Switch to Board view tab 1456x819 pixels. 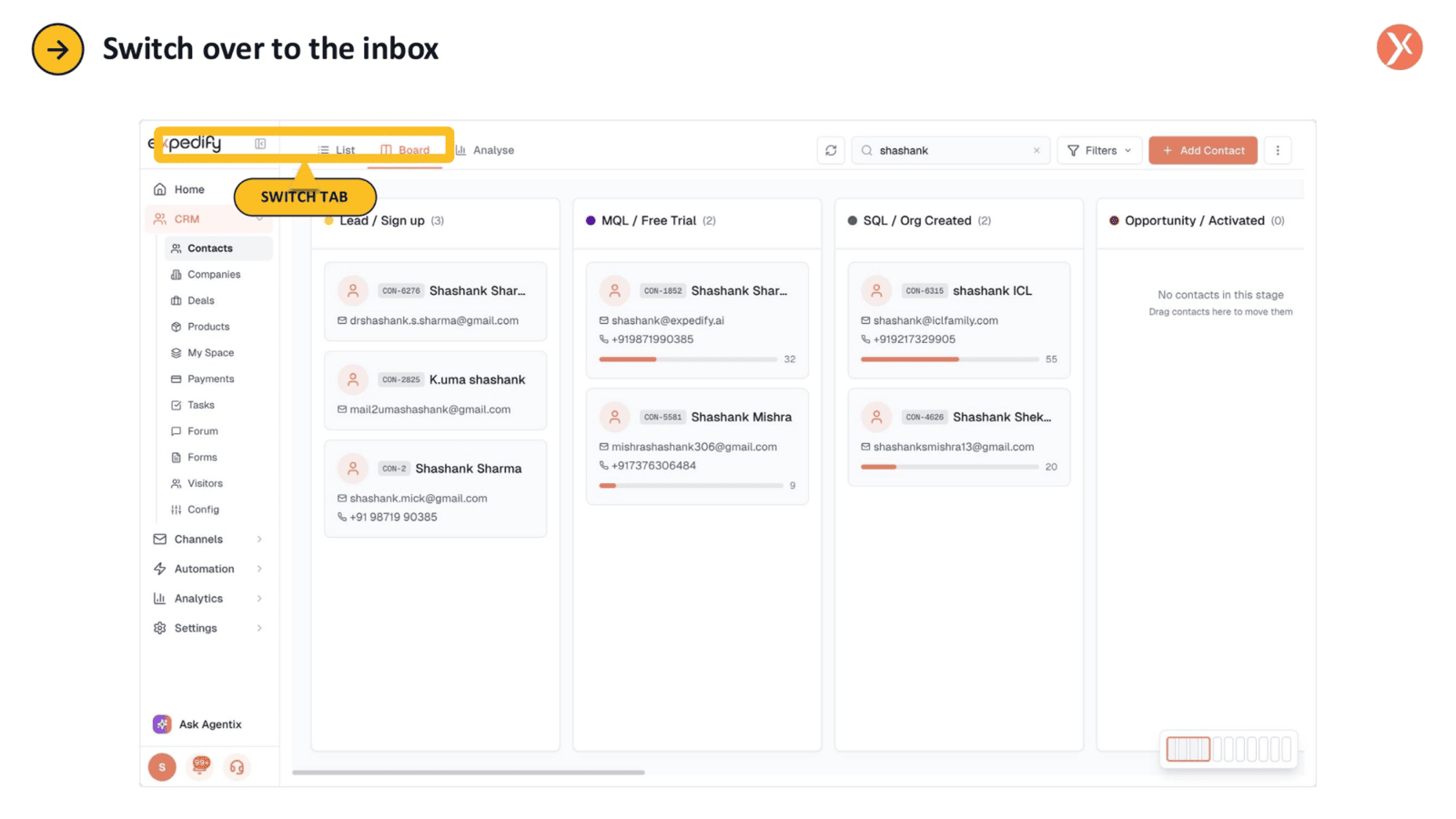coord(405,150)
